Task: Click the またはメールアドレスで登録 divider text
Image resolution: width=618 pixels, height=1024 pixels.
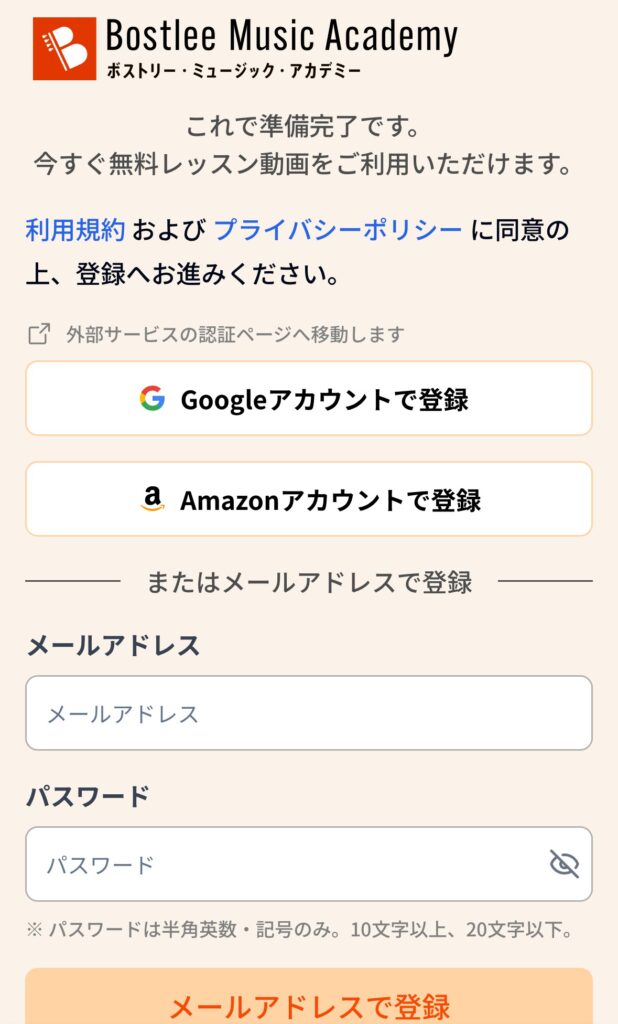Action: click(x=309, y=582)
